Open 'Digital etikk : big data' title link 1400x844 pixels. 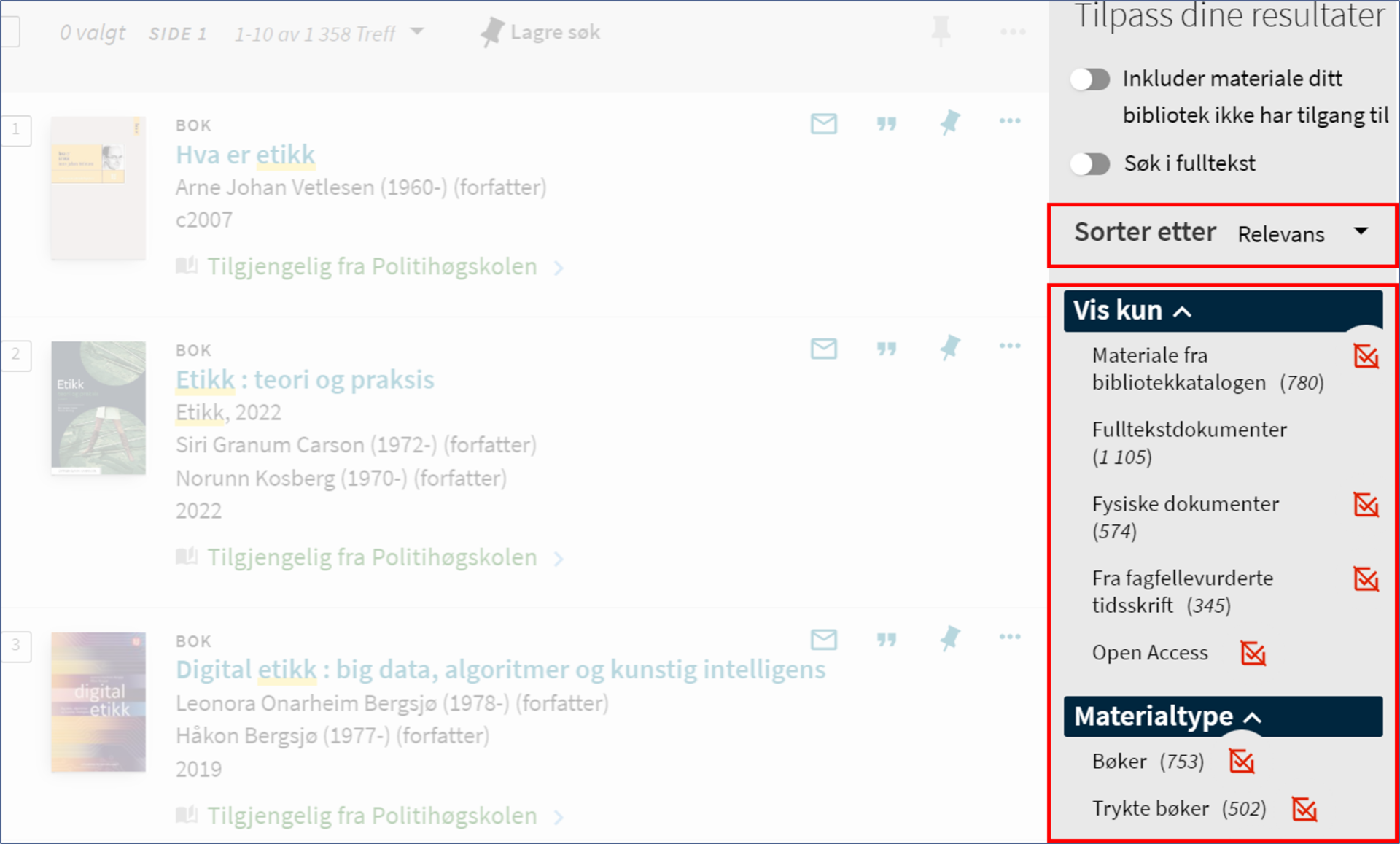(x=500, y=670)
